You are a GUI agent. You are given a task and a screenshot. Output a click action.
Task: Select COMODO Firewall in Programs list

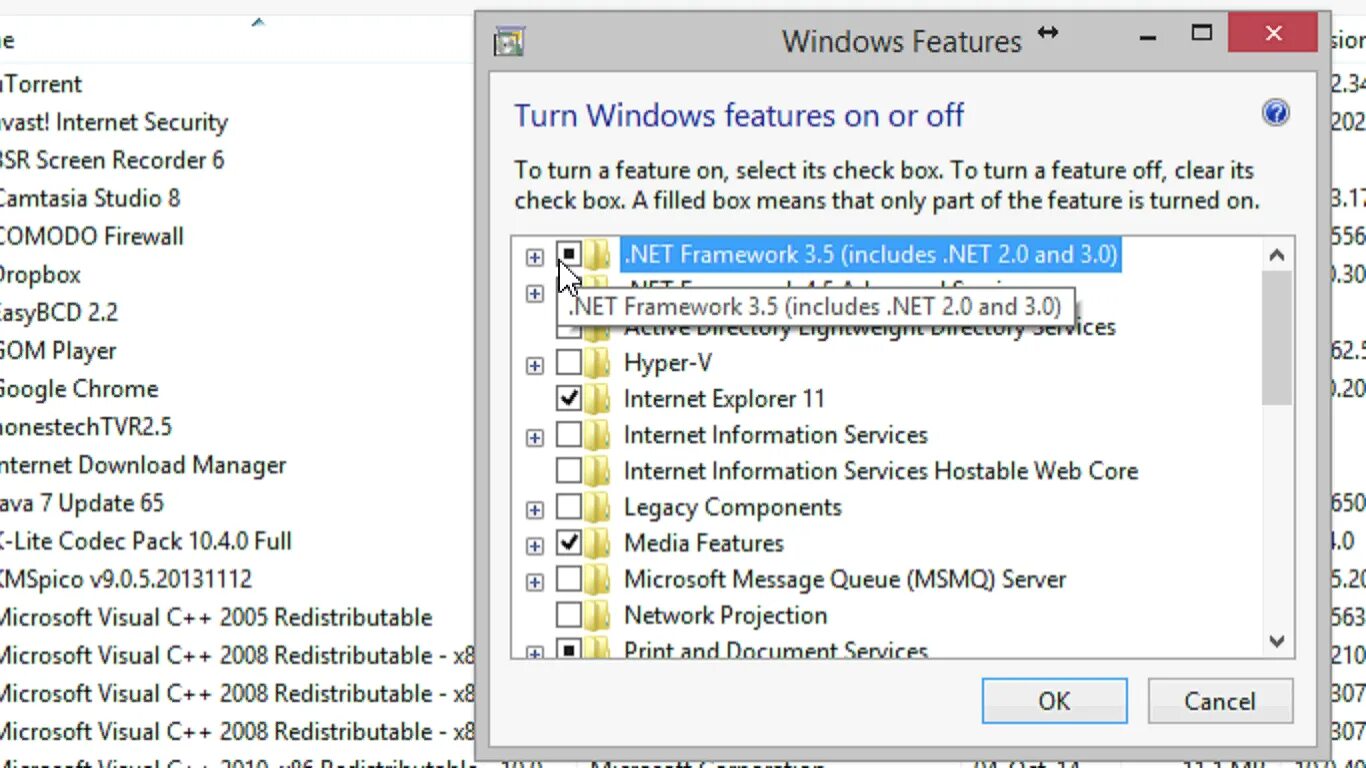[x=92, y=236]
